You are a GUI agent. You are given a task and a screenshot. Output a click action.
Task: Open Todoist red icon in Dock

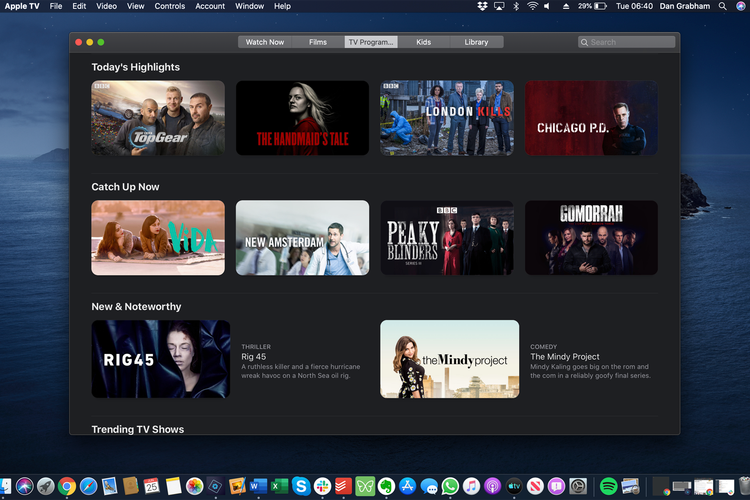(343, 487)
